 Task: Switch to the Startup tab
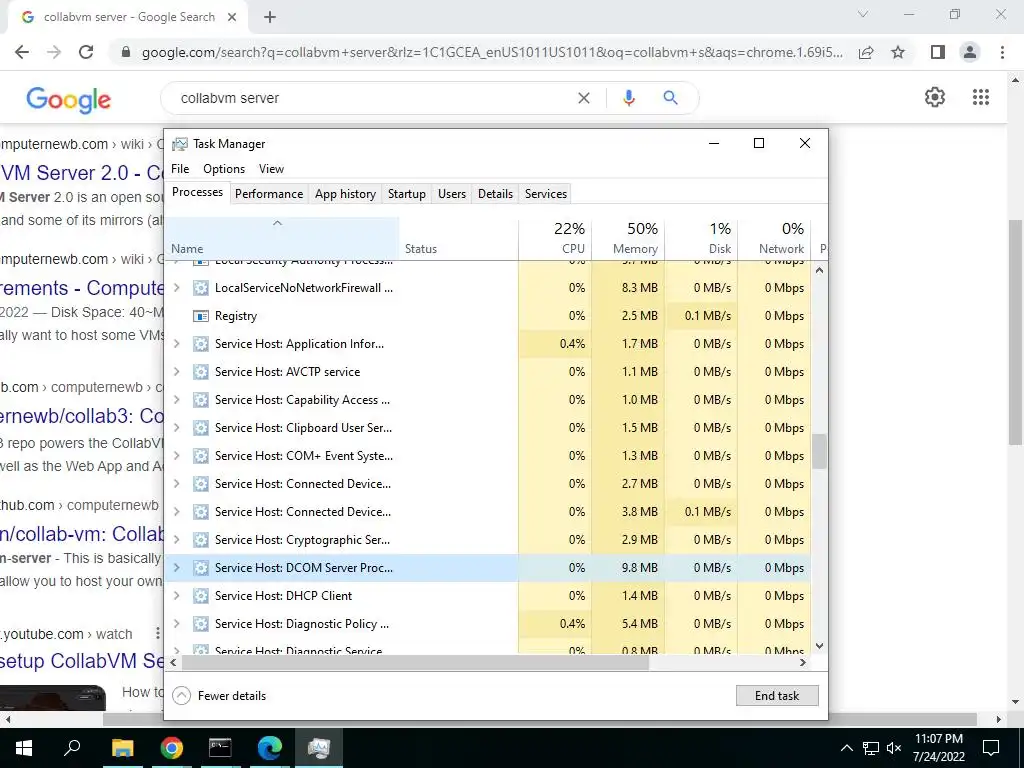pos(407,194)
